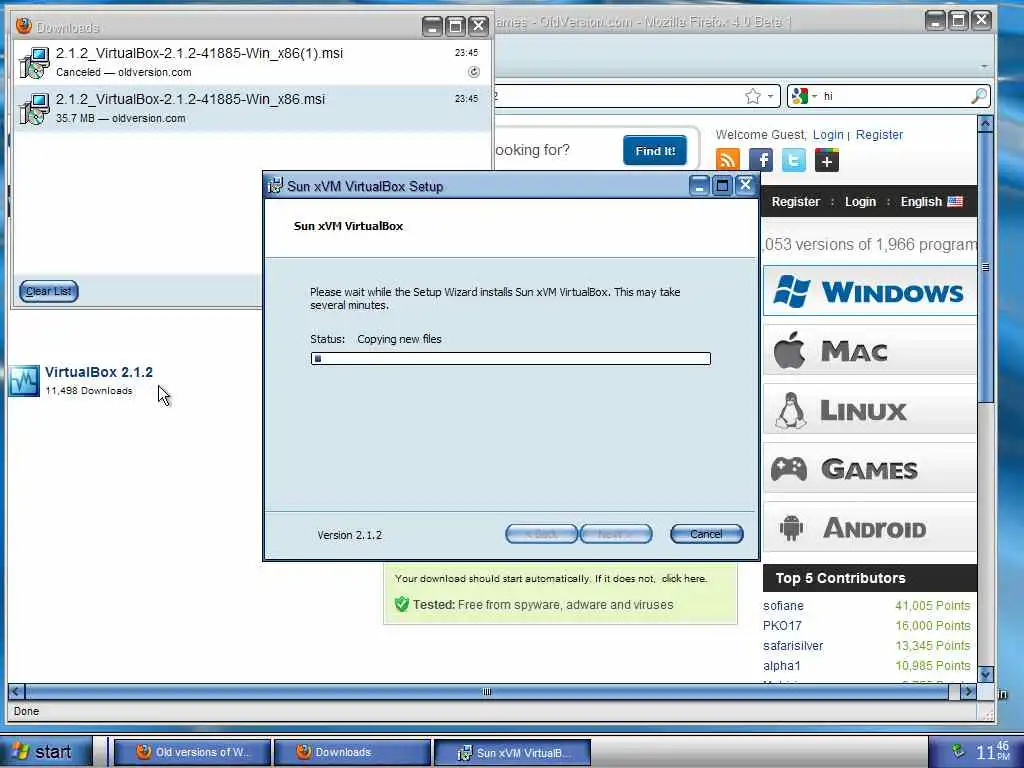Open the Login link beside Welcome Guest
The image size is (1024, 768).
[828, 135]
